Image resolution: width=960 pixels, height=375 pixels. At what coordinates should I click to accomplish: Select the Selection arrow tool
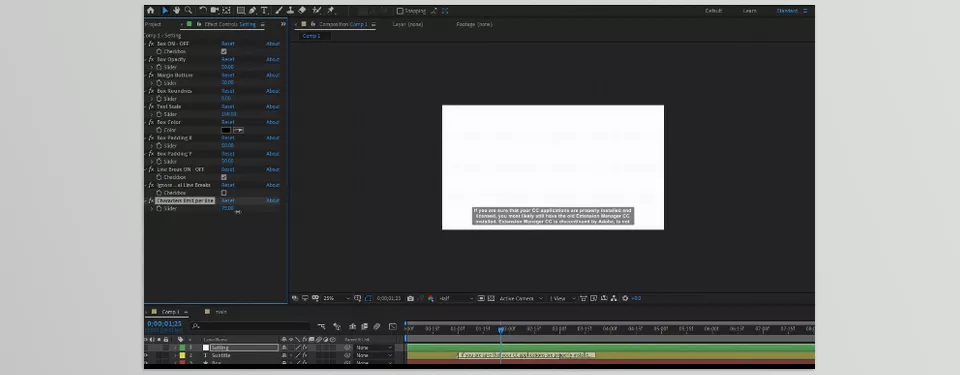[165, 10]
